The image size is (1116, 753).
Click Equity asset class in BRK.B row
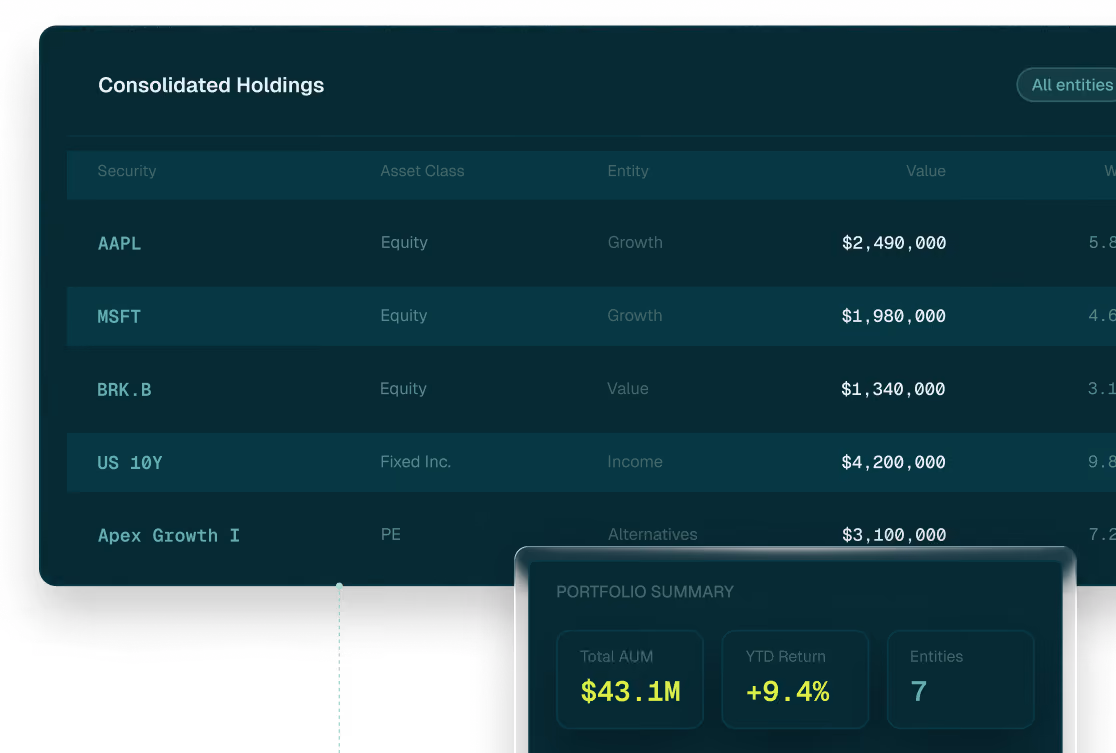tap(404, 389)
